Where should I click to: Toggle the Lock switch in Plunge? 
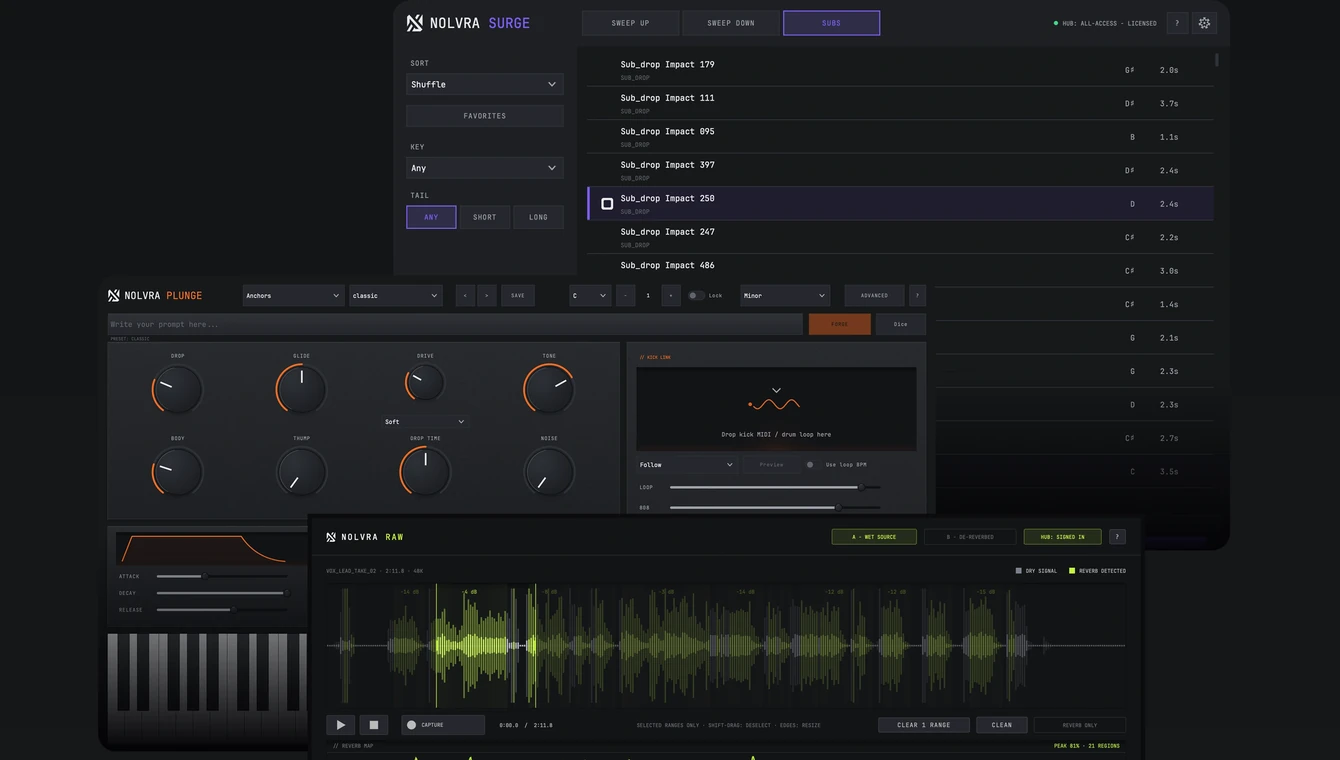(x=695, y=295)
